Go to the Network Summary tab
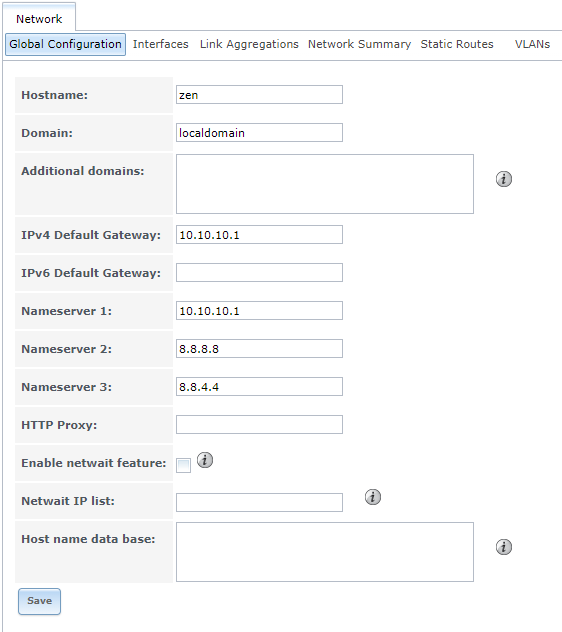The width and height of the screenshot is (562, 632). point(359,44)
